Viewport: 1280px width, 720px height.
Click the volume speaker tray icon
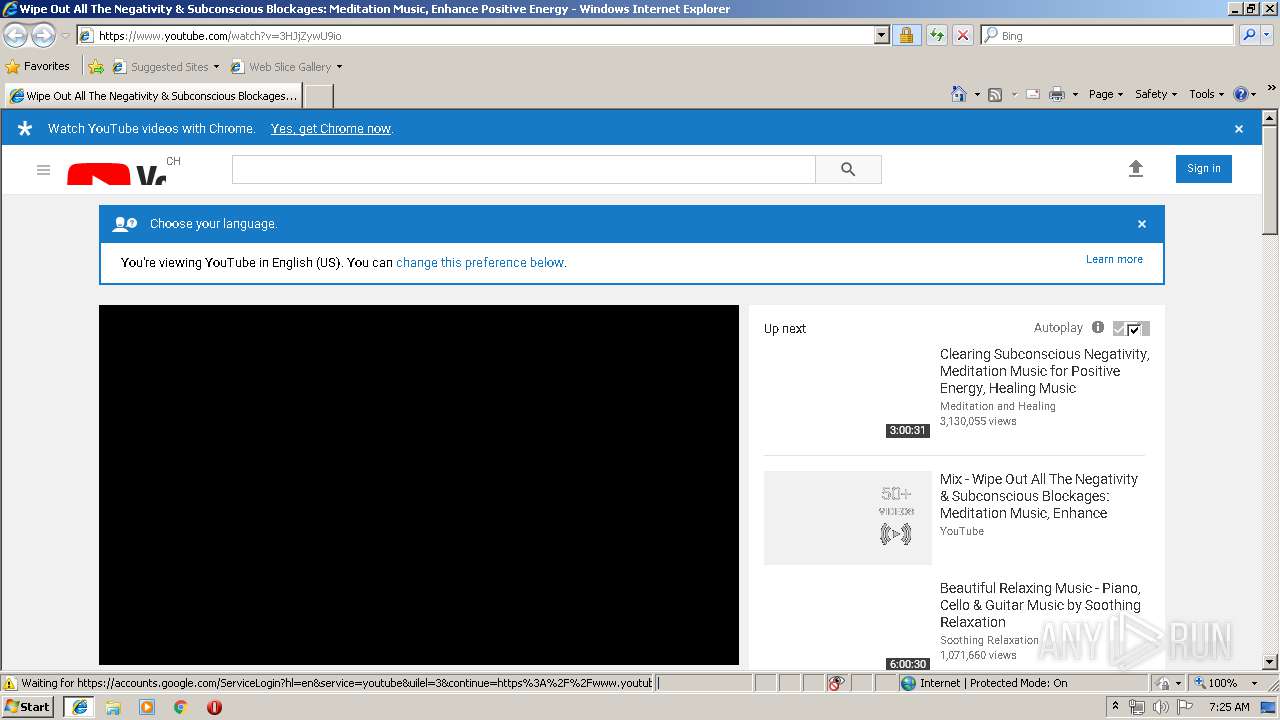click(x=1160, y=707)
